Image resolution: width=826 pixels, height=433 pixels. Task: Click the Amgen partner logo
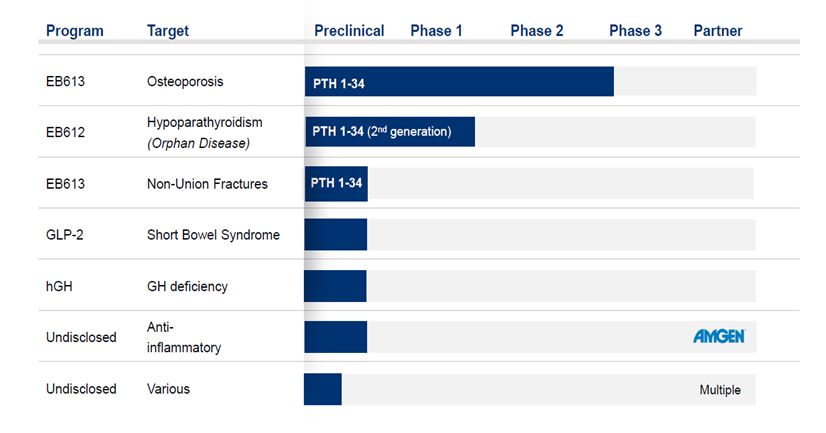(718, 336)
